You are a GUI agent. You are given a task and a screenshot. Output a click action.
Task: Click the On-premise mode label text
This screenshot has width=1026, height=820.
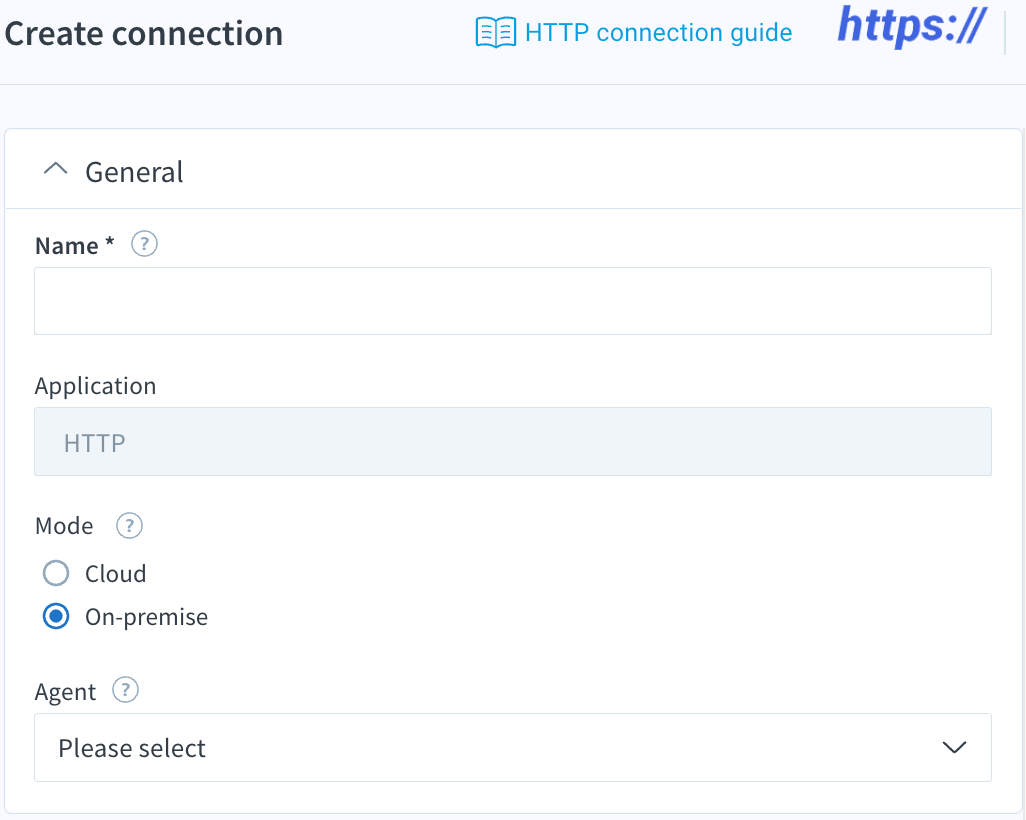pyautogui.click(x=147, y=617)
